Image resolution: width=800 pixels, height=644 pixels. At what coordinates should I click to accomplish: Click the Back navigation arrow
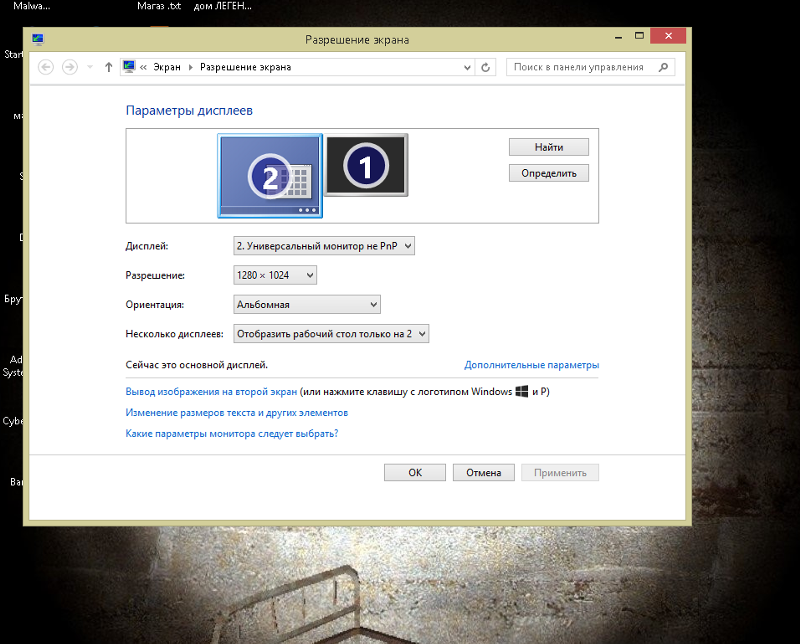[45, 67]
